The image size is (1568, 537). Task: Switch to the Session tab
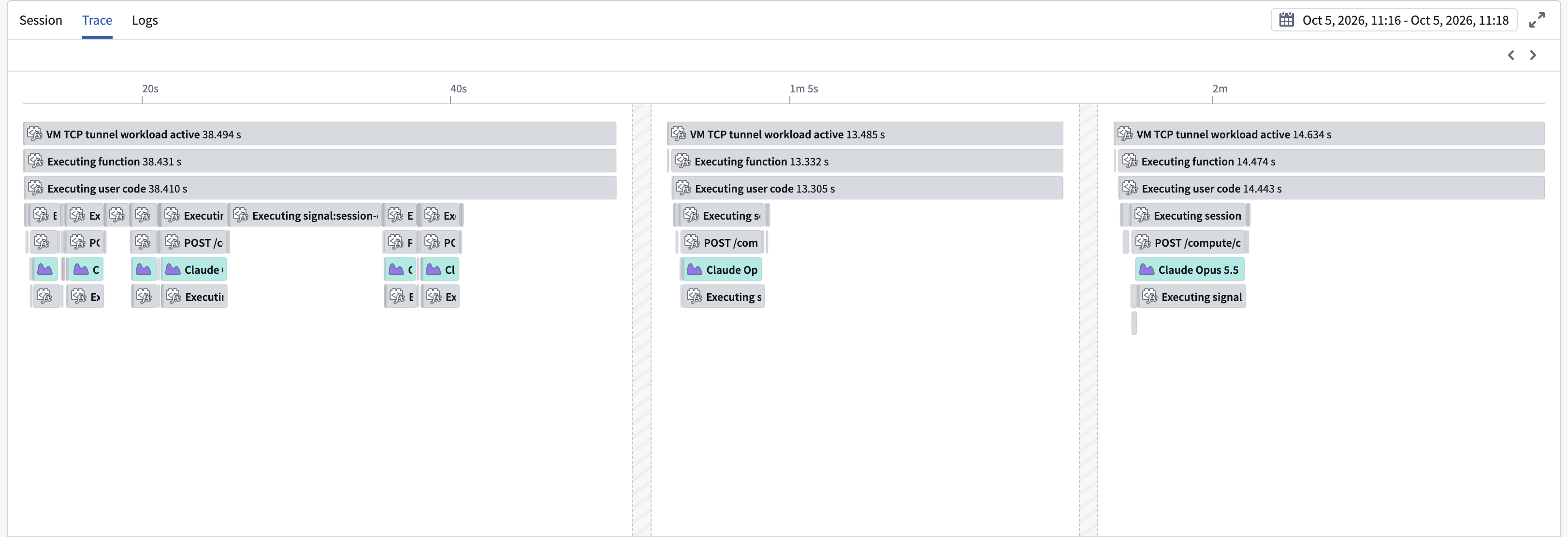pos(41,20)
